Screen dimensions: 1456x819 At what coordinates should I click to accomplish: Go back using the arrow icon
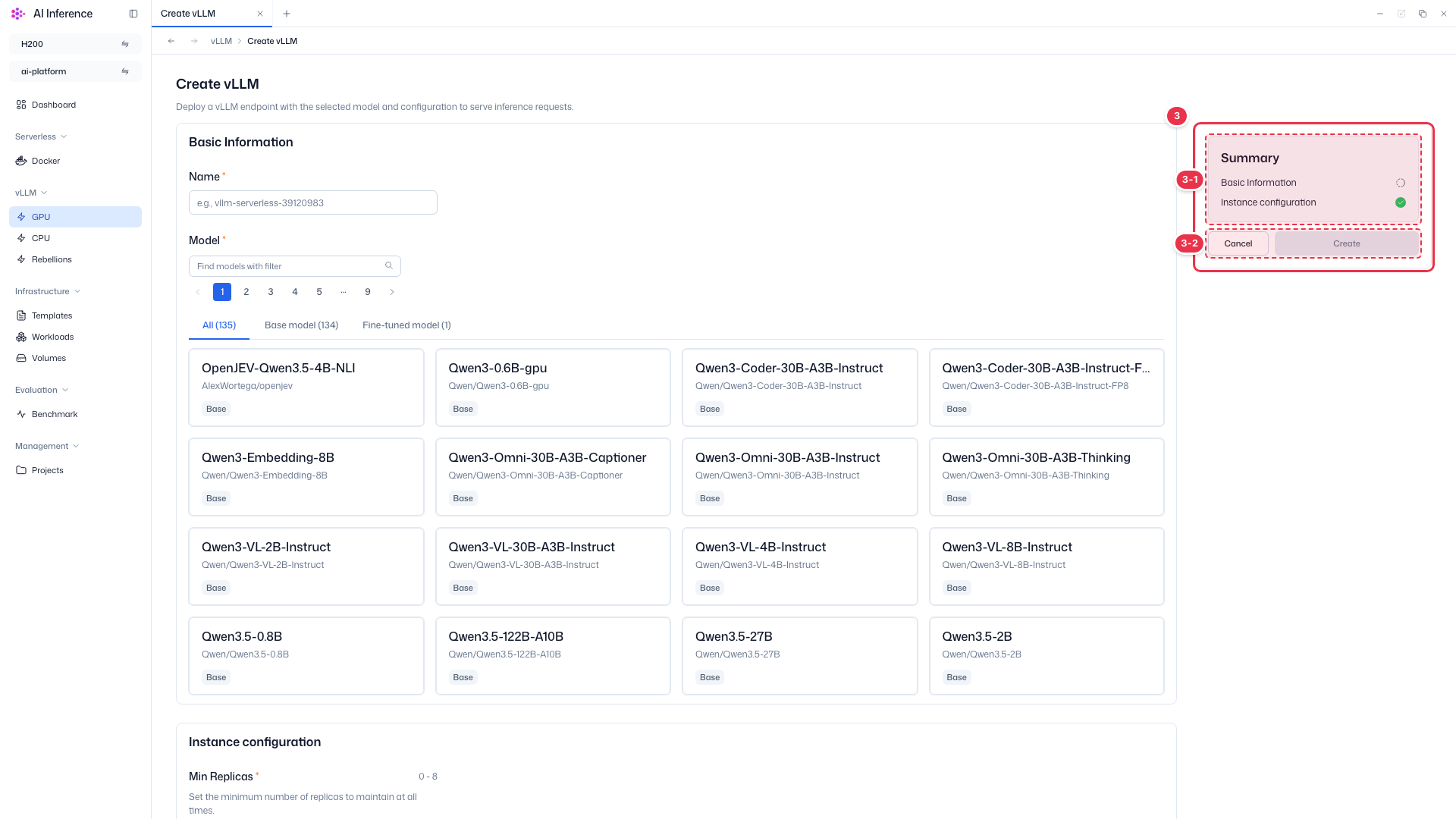pyautogui.click(x=171, y=41)
